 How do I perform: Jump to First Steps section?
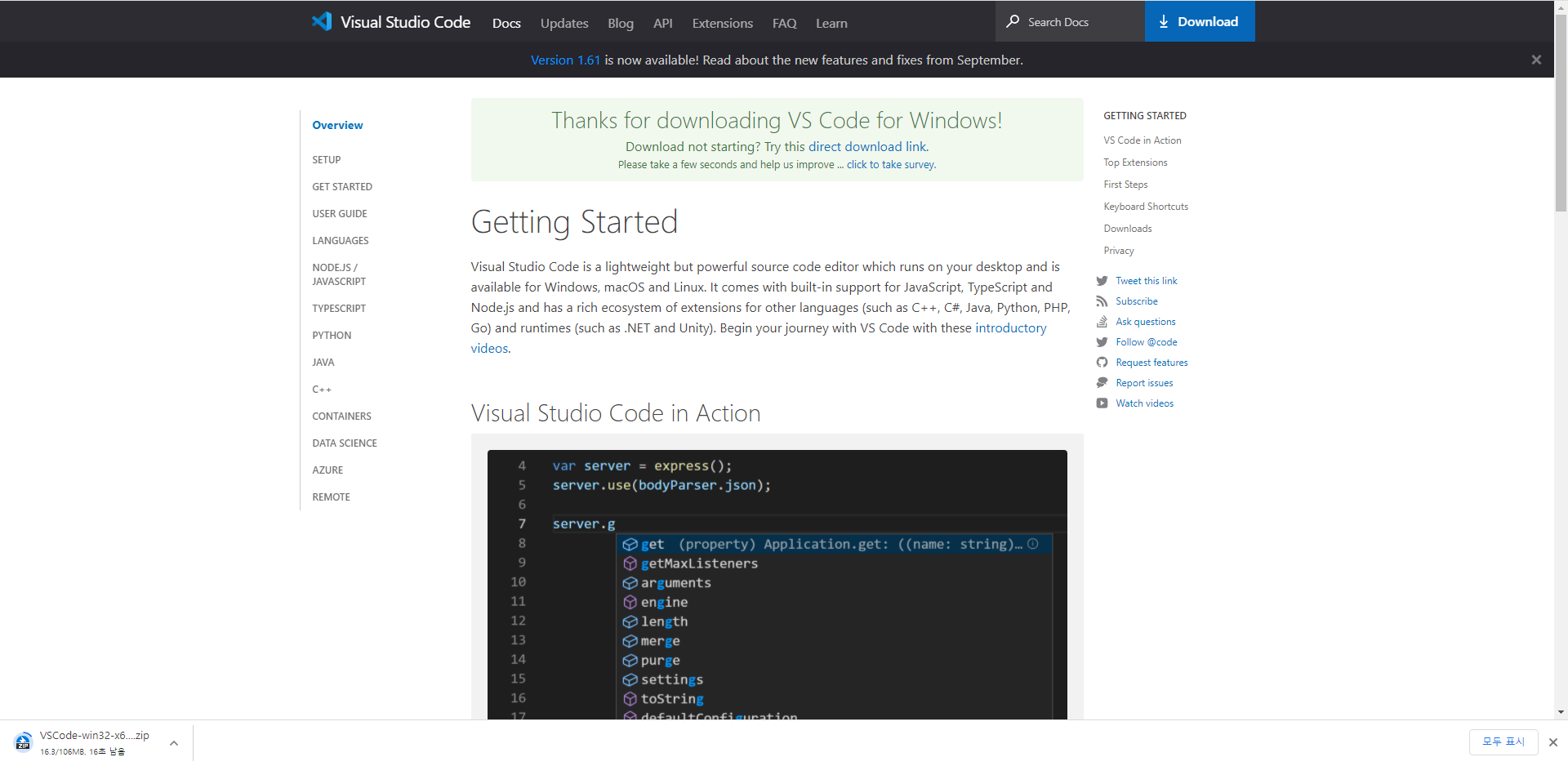[x=1125, y=185]
